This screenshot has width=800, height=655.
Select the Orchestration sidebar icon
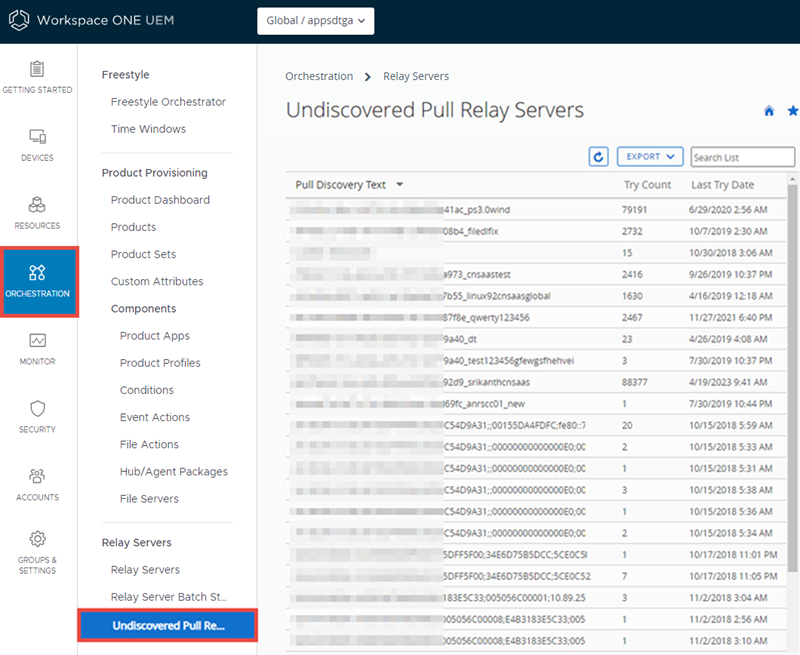pyautogui.click(x=39, y=282)
